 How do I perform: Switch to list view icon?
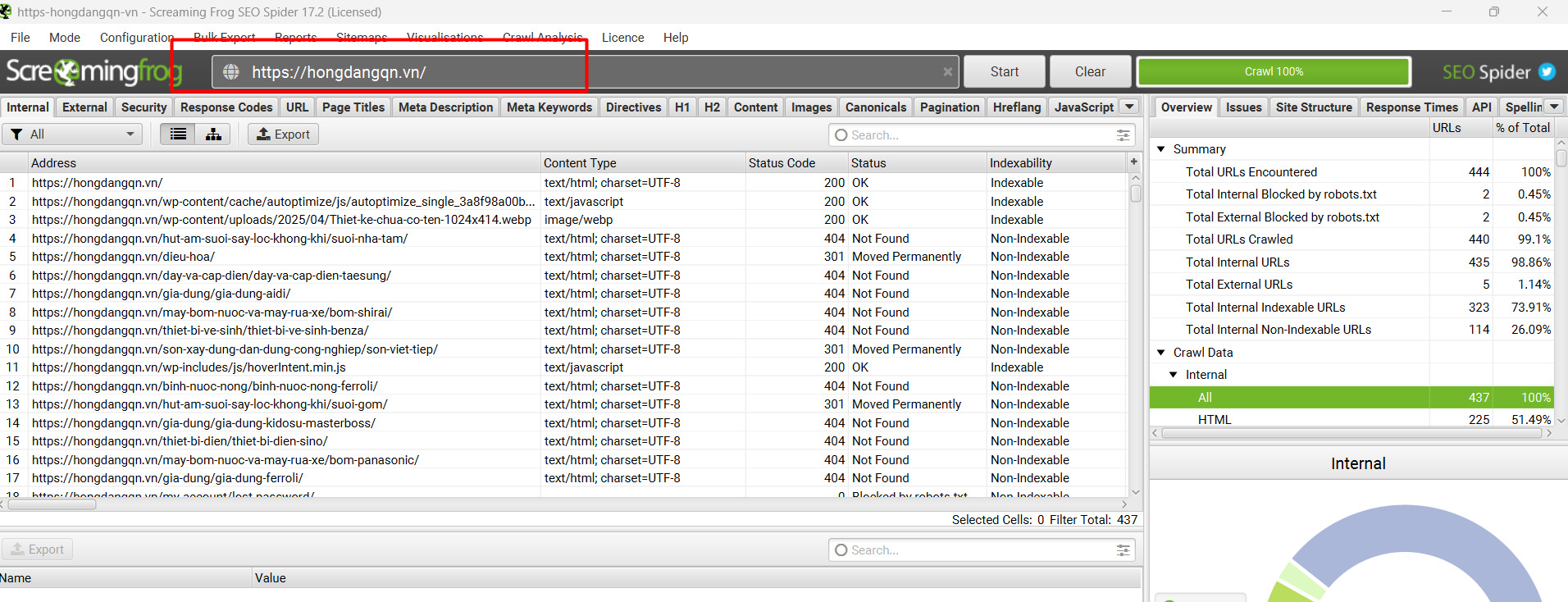(178, 134)
